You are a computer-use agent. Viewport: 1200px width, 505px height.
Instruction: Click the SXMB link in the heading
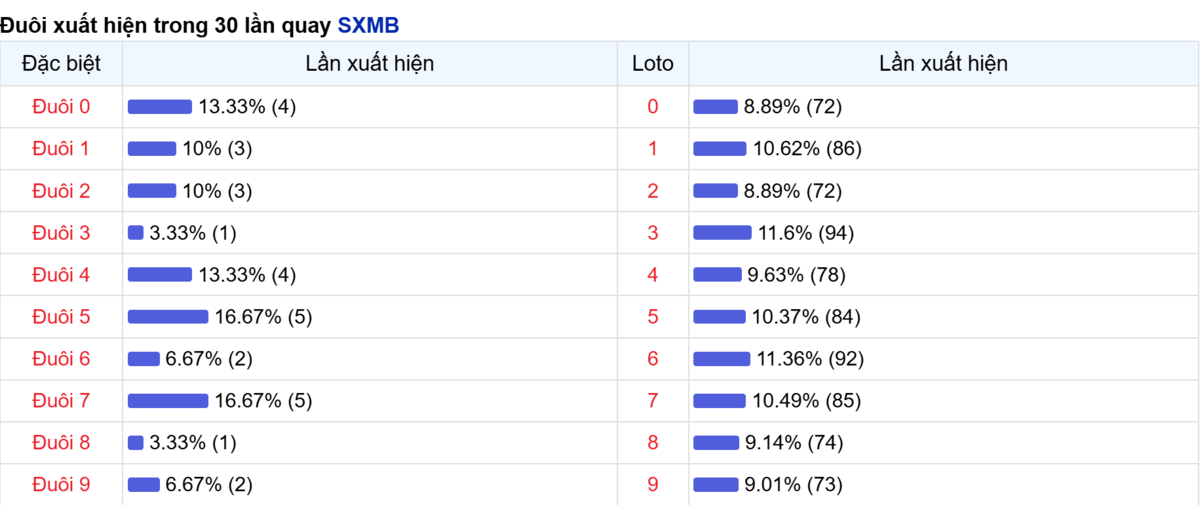[368, 25]
